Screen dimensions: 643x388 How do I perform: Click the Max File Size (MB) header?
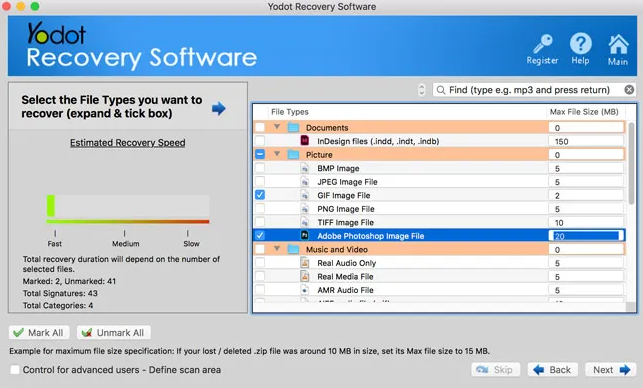coord(584,112)
